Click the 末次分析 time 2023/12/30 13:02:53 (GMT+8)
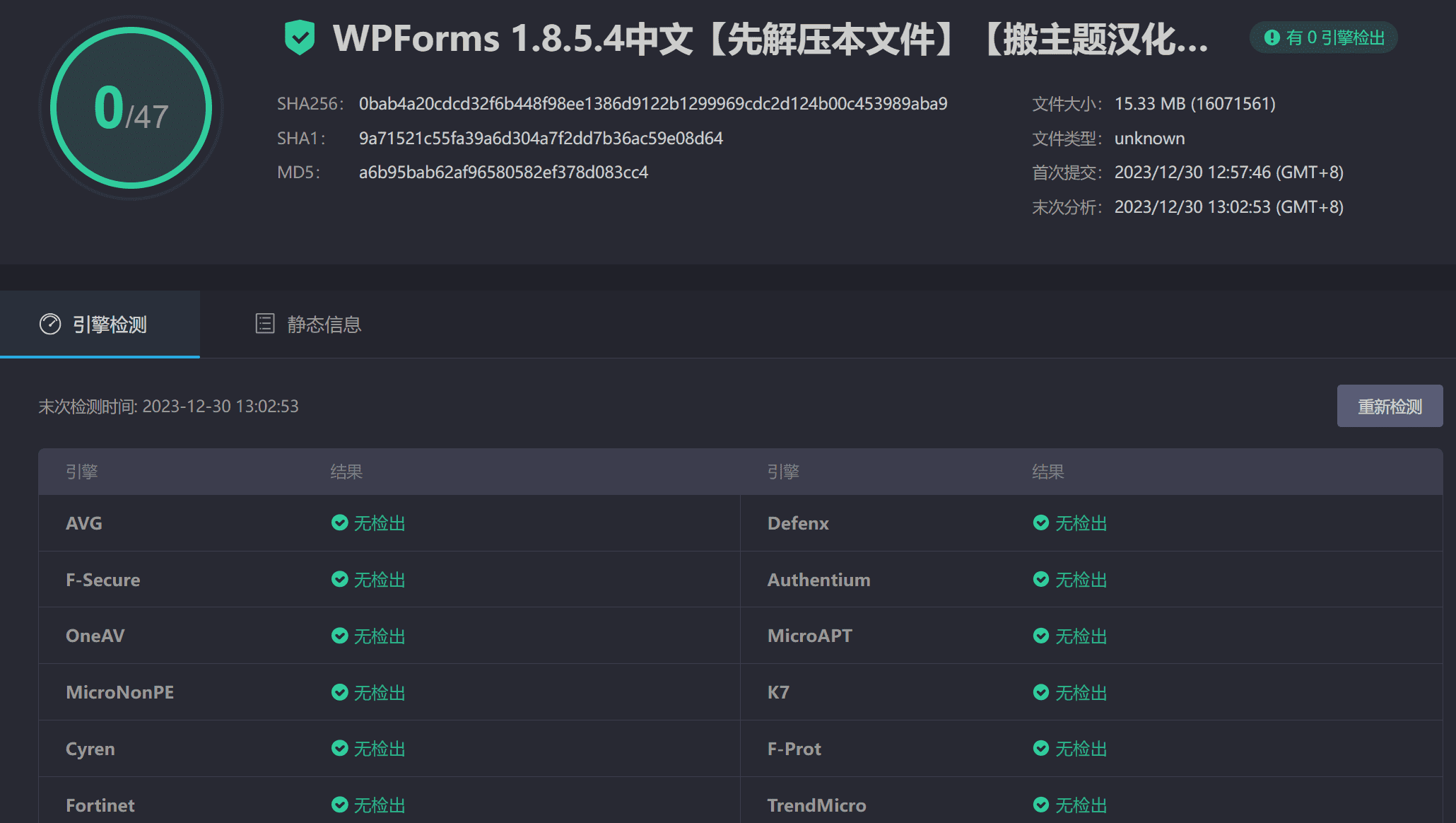Screen dimensions: 1456x823 (1229, 207)
